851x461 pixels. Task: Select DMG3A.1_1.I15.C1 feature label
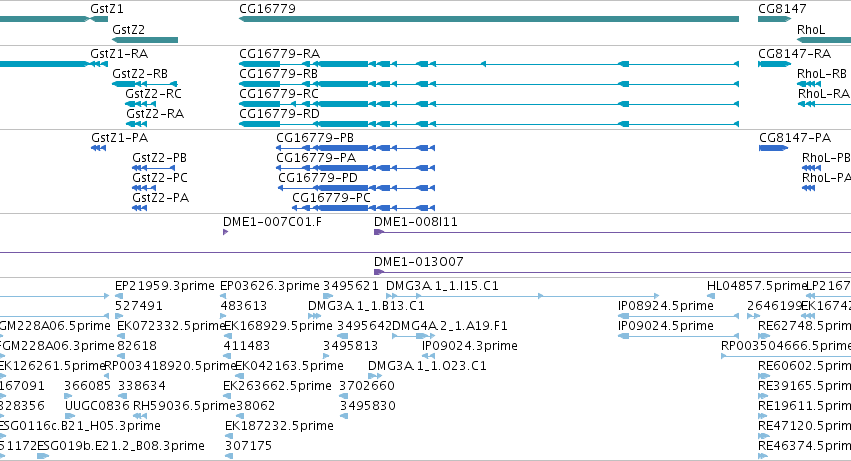(442, 286)
